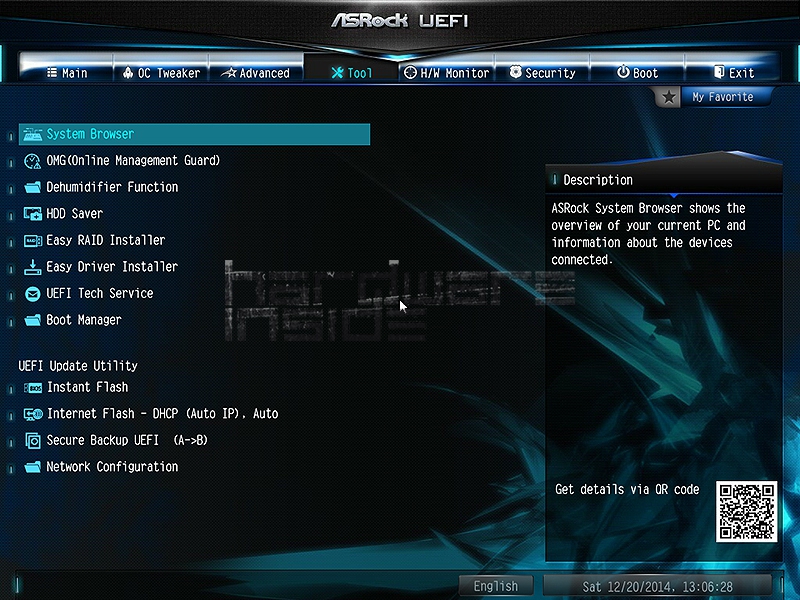Click the My Favorite button
Image resolution: width=800 pixels, height=600 pixels.
click(722, 97)
